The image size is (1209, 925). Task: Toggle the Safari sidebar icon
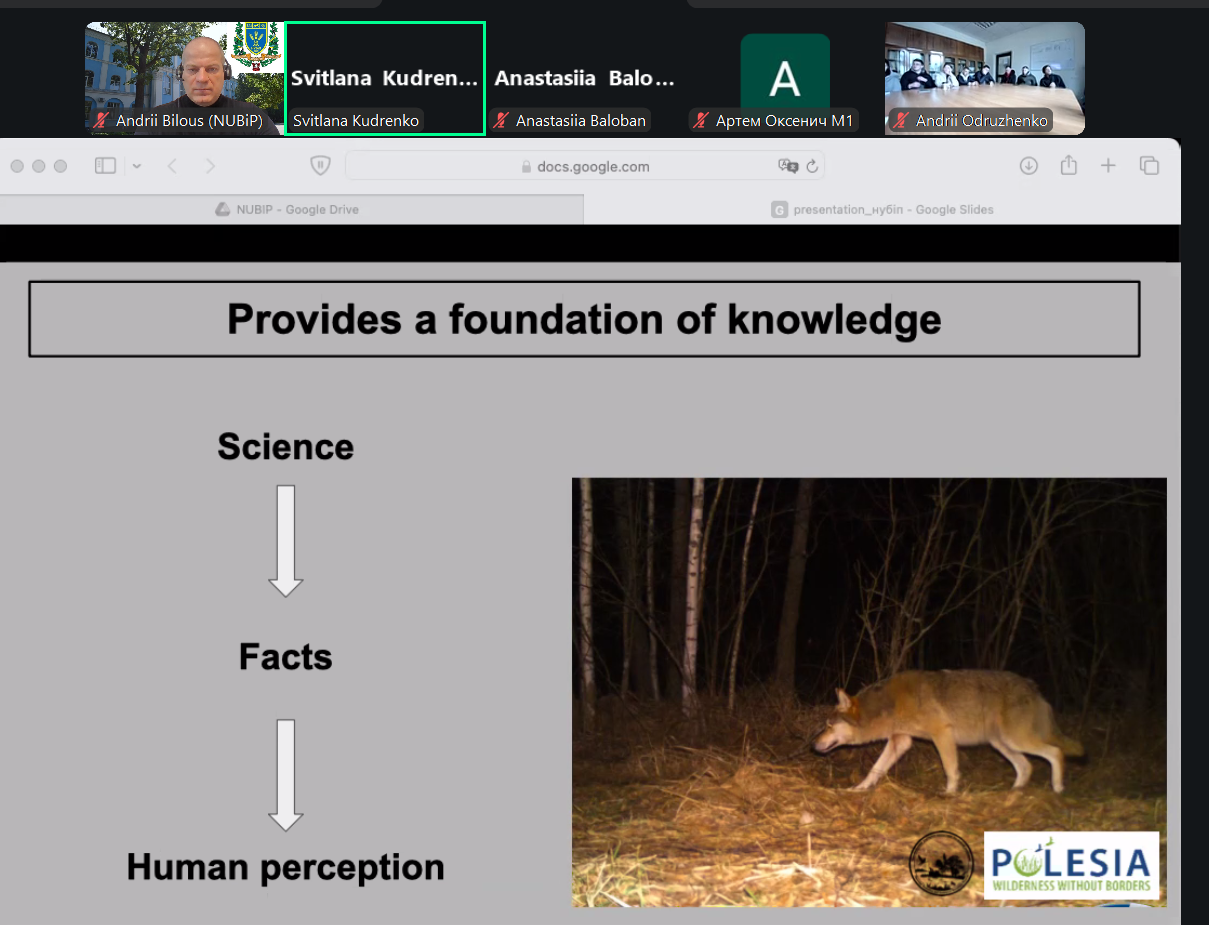[105, 166]
